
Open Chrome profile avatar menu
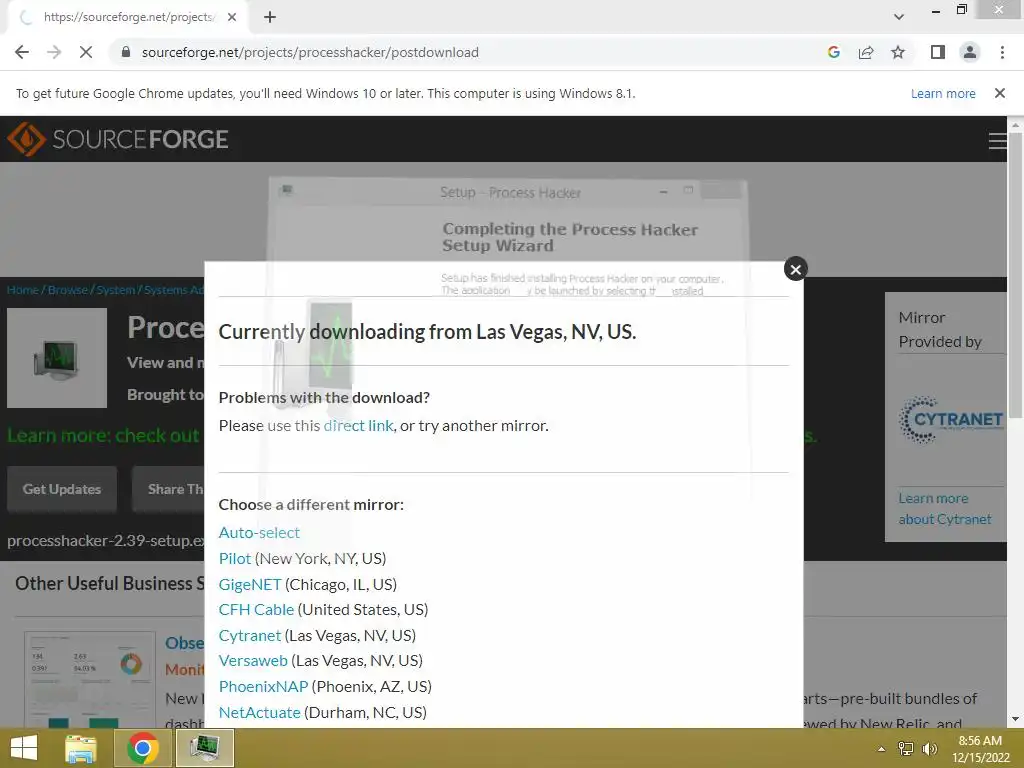pos(970,52)
